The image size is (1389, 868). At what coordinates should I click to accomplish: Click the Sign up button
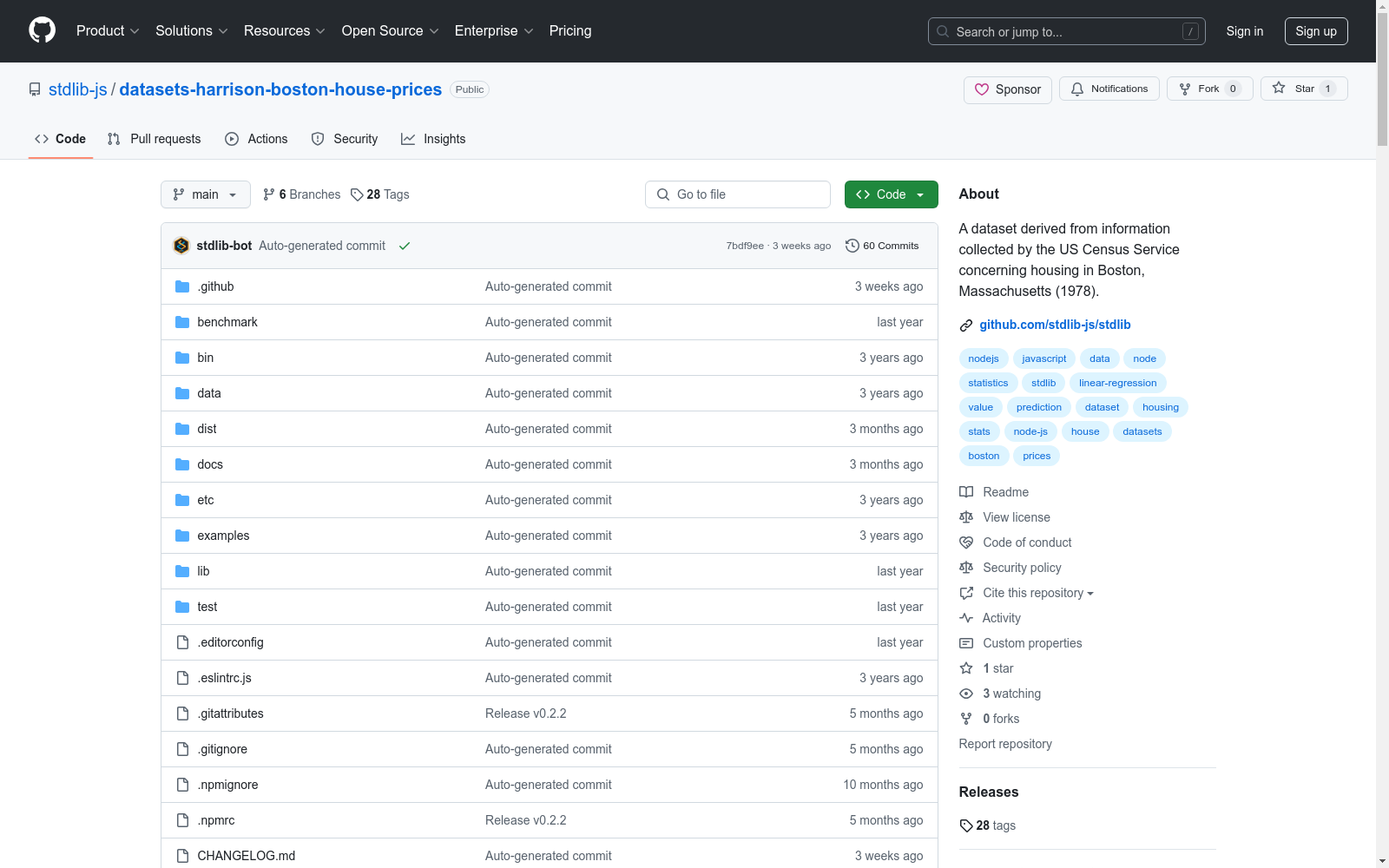(x=1315, y=31)
